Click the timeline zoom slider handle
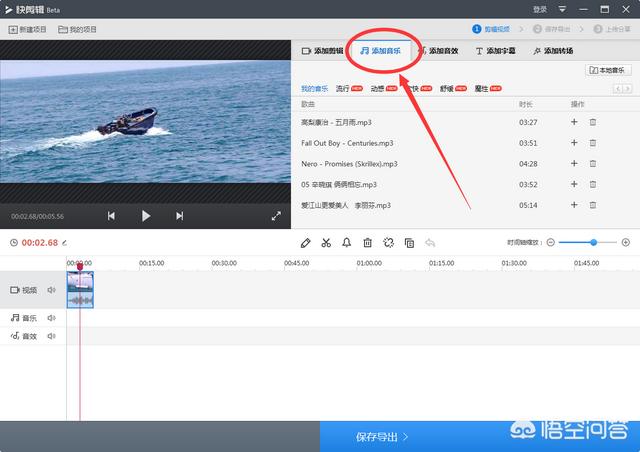This screenshot has height=452, width=640. 593,243
